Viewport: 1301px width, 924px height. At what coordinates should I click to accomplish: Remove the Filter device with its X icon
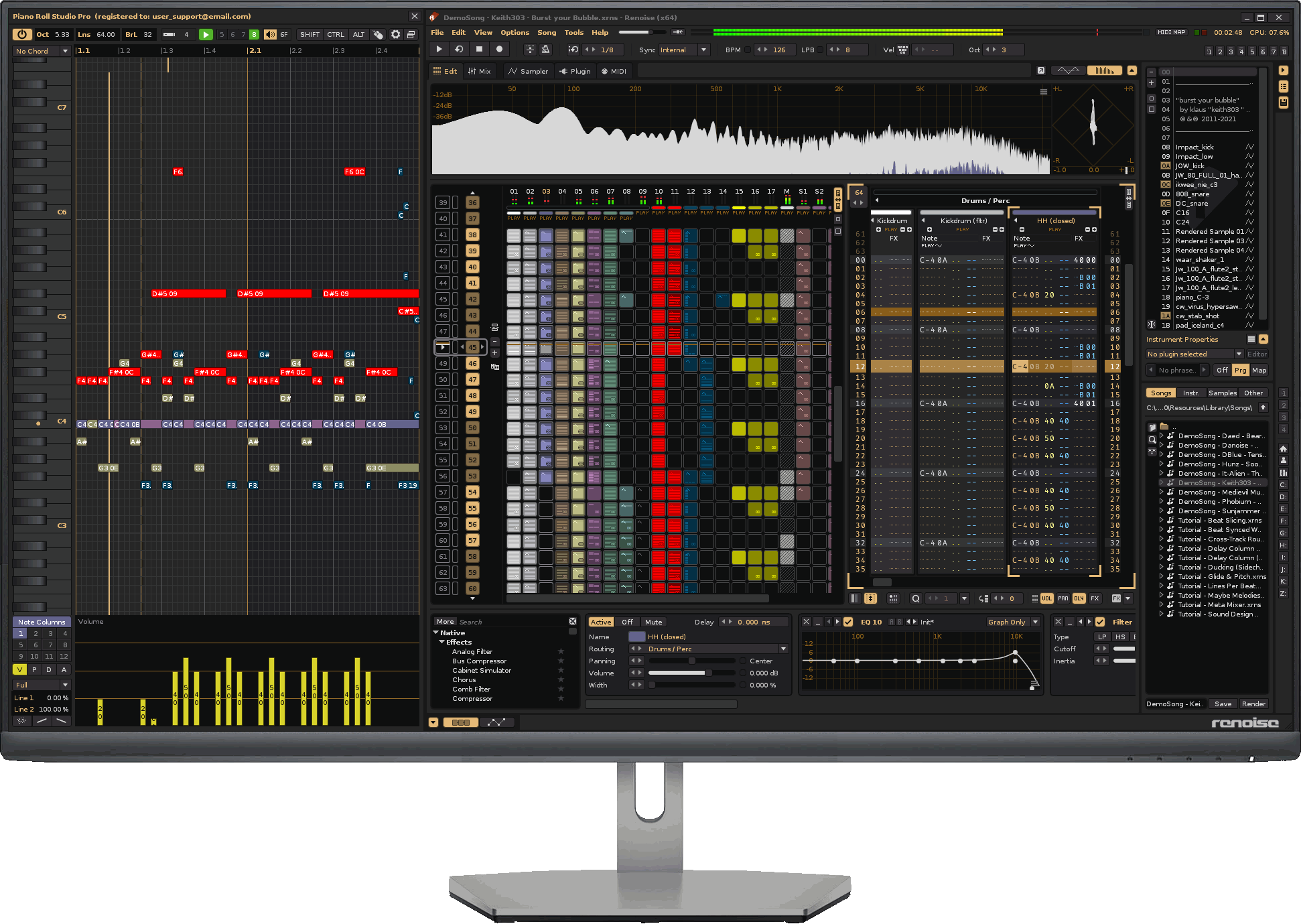pyautogui.click(x=1058, y=622)
